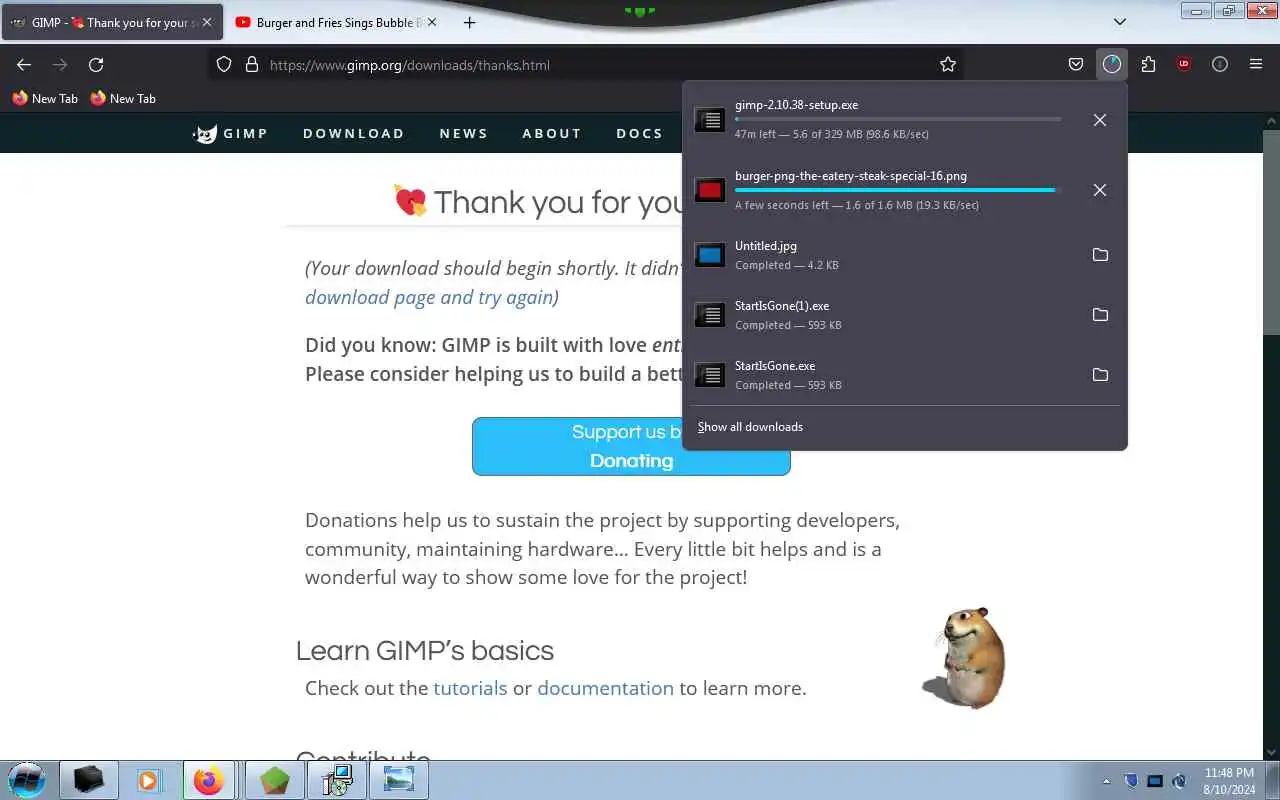1280x800 pixels.
Task: Open the picture viewer taskbar icon
Action: (399, 780)
